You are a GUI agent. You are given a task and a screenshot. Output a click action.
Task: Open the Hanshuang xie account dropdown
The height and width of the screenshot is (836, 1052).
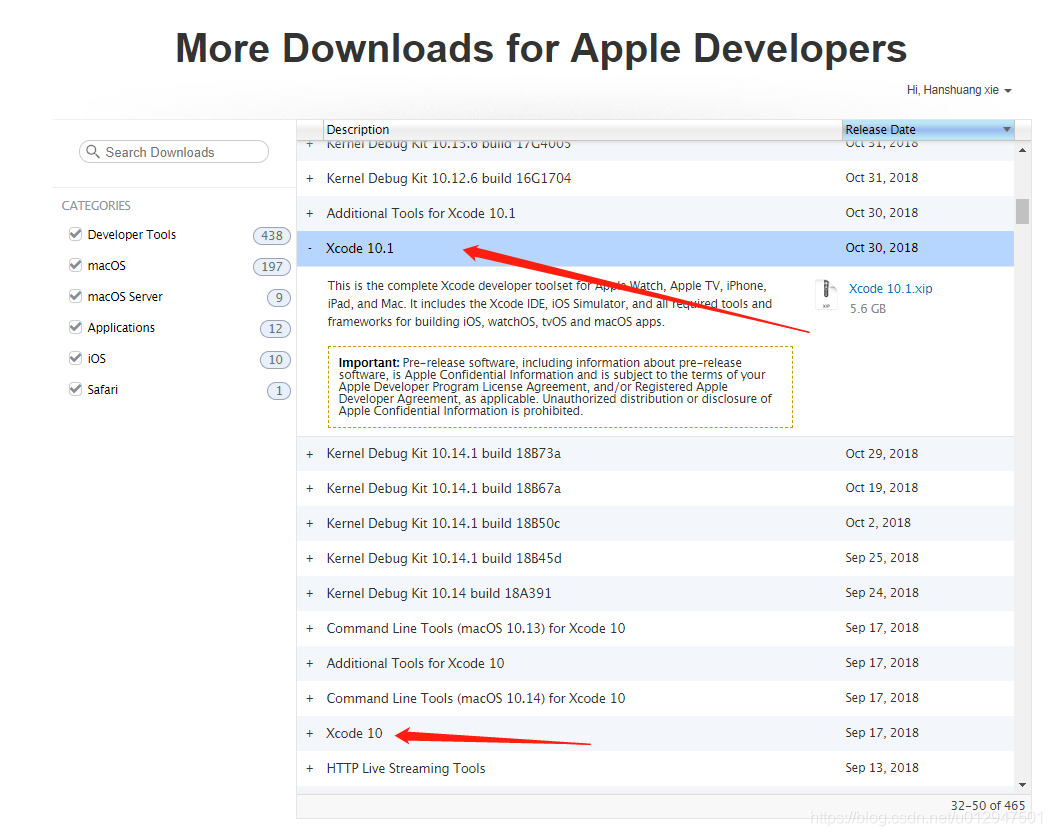coord(959,90)
